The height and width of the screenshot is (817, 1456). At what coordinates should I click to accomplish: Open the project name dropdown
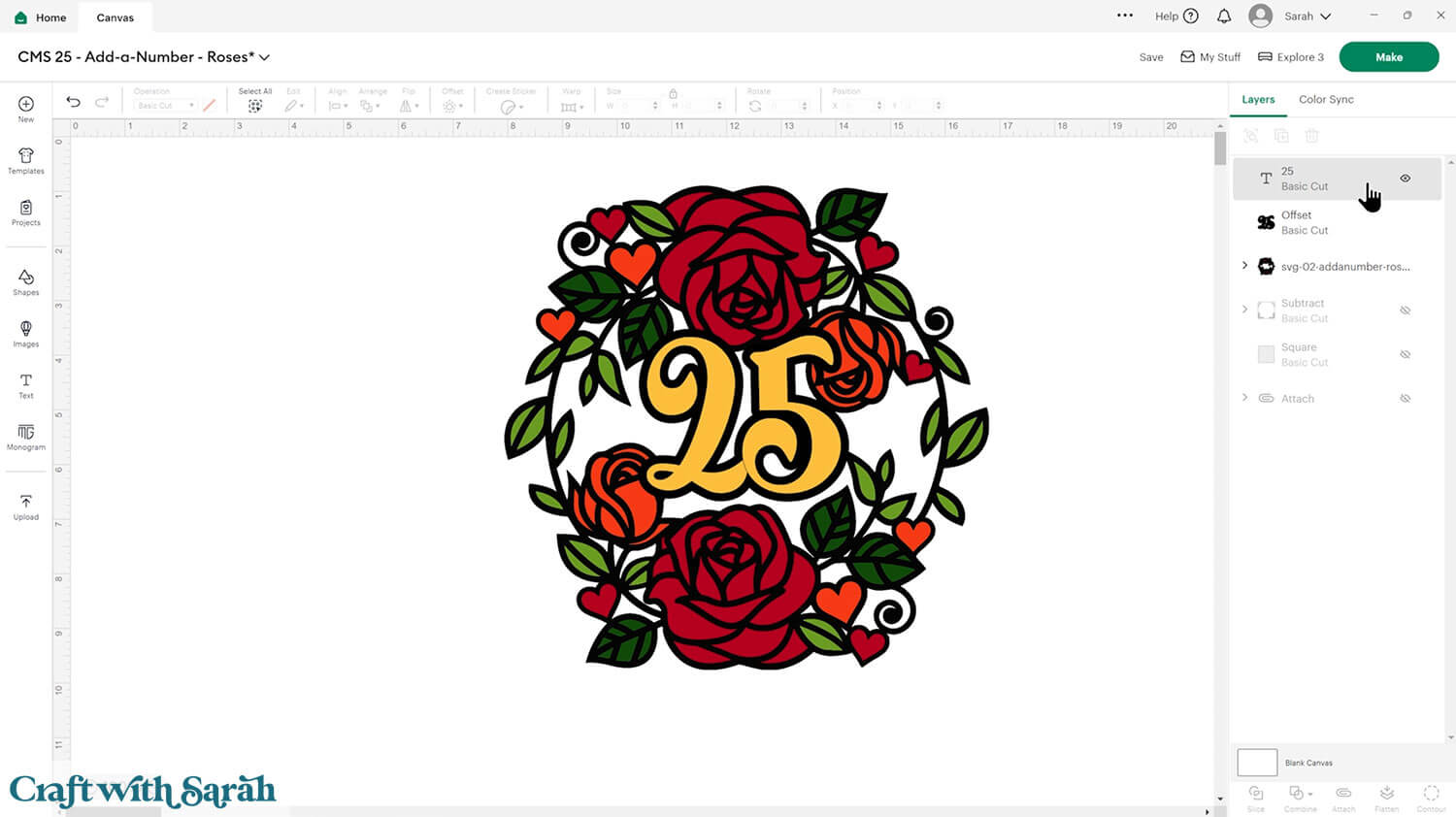click(x=264, y=57)
